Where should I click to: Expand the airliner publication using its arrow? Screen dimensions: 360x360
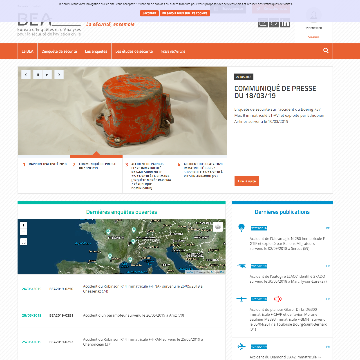328,347
